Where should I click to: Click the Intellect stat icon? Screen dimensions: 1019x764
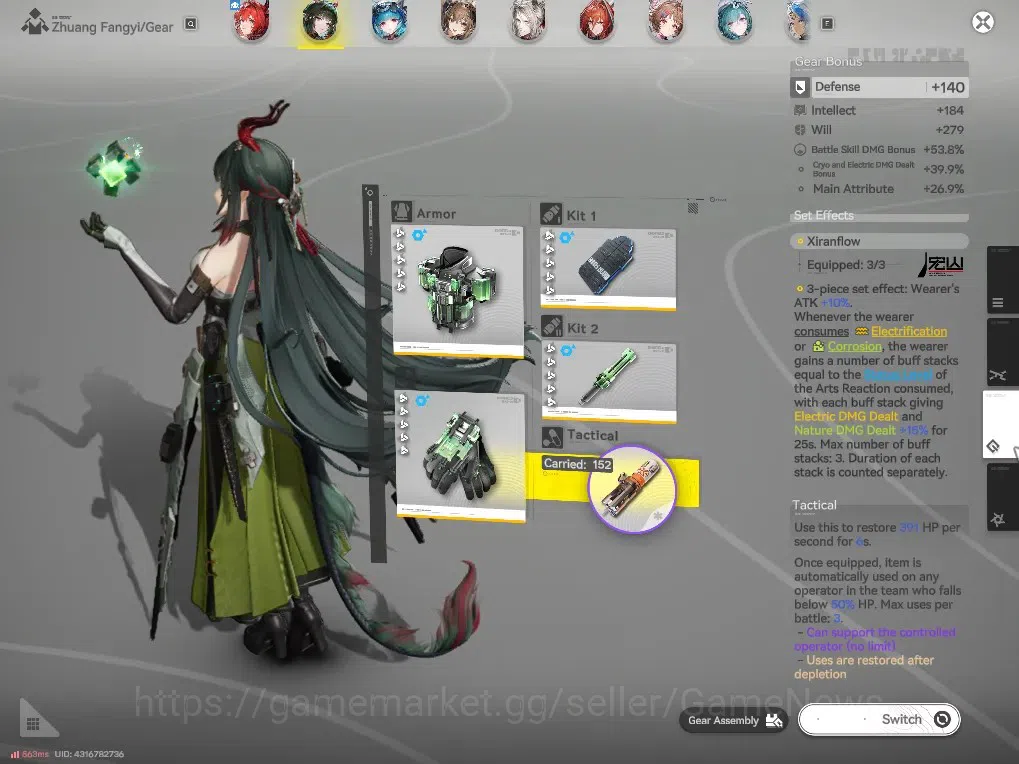point(800,110)
